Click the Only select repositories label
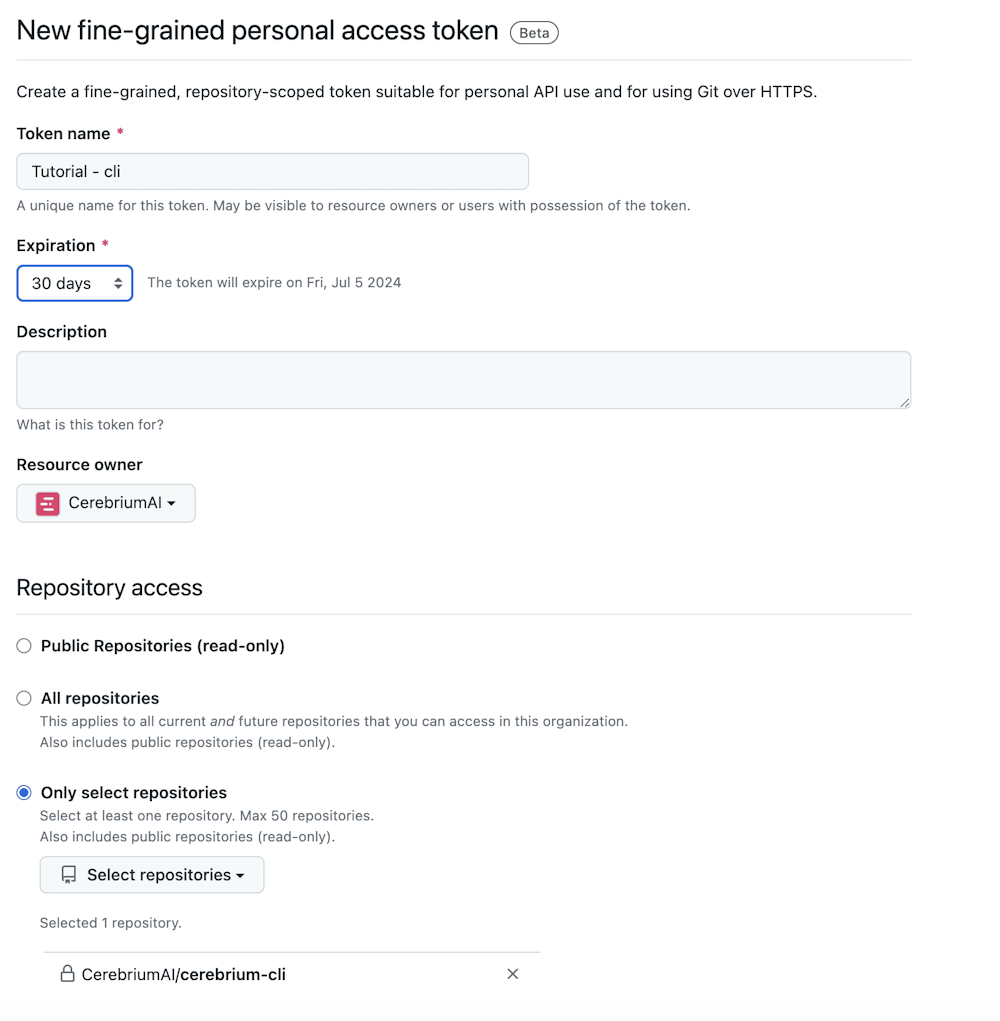Viewport: 1000px width, 1021px height. [x=134, y=793]
